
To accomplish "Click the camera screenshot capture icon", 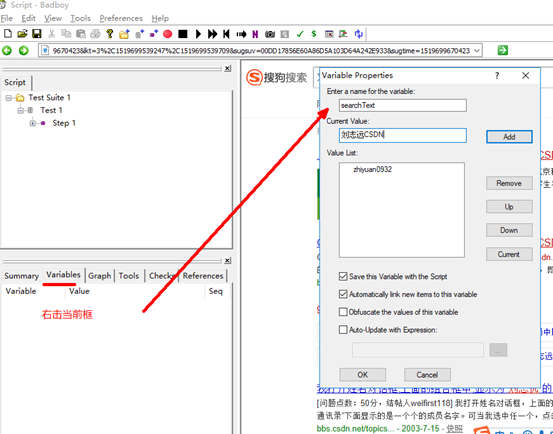I will 270,34.
